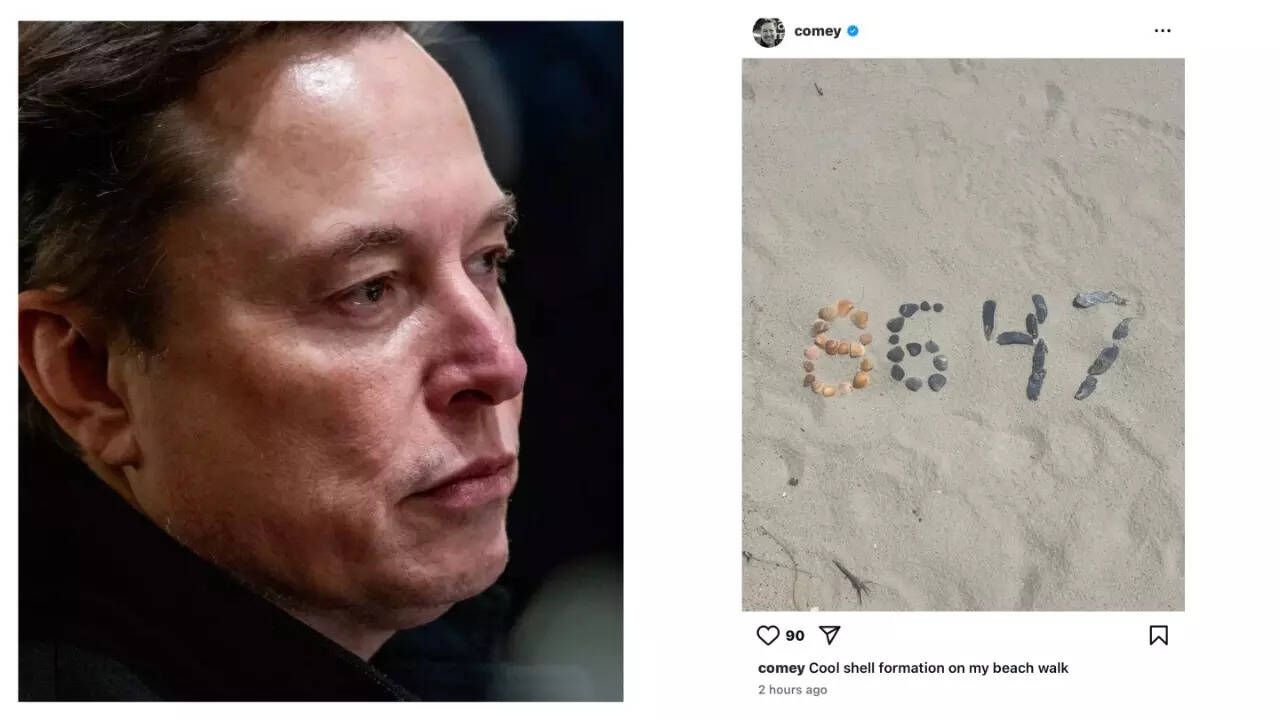Image resolution: width=1280 pixels, height=720 pixels.
Task: Open the three-dot more options menu
Action: tap(1162, 31)
